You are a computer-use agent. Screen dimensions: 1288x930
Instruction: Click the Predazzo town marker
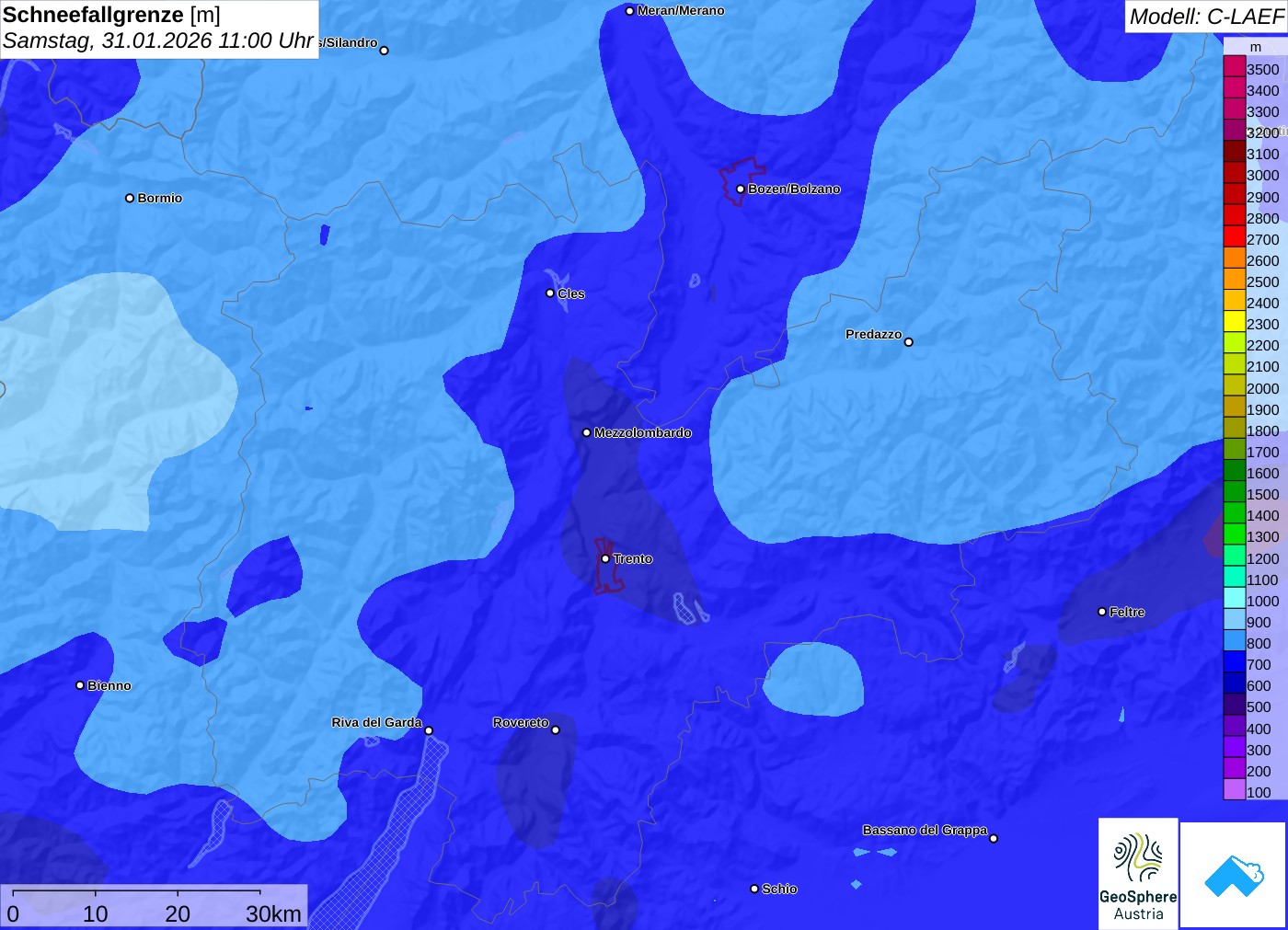coord(909,342)
